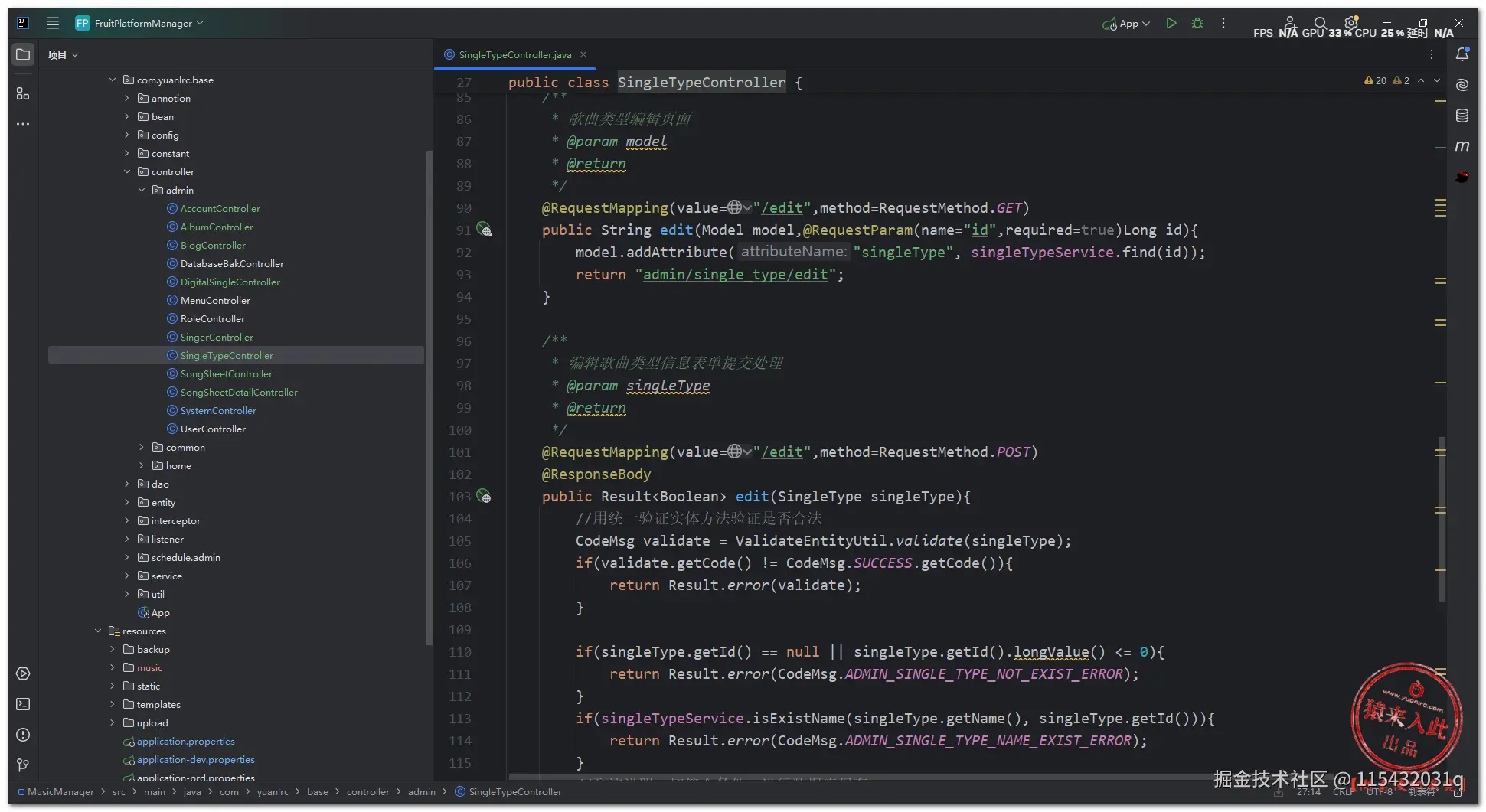Viewport: 1486px width, 812px height.
Task: Run the App configuration with the green play icon
Action: pos(1171,24)
